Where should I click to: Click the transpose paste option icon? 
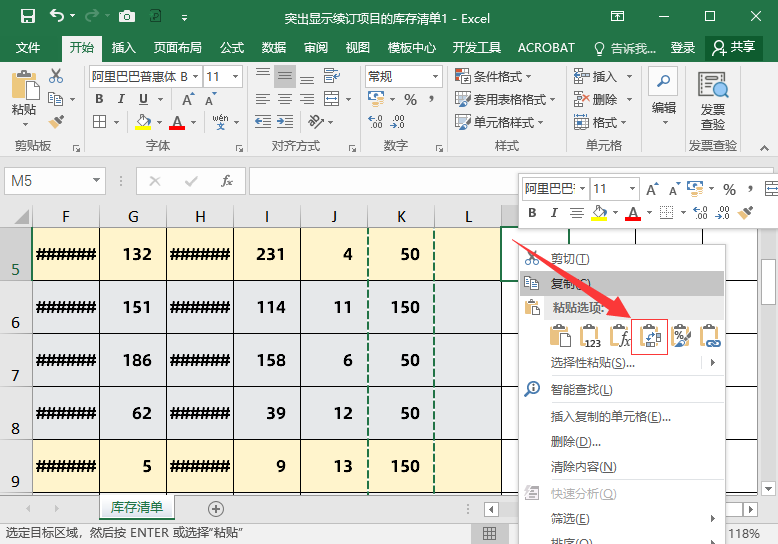650,336
